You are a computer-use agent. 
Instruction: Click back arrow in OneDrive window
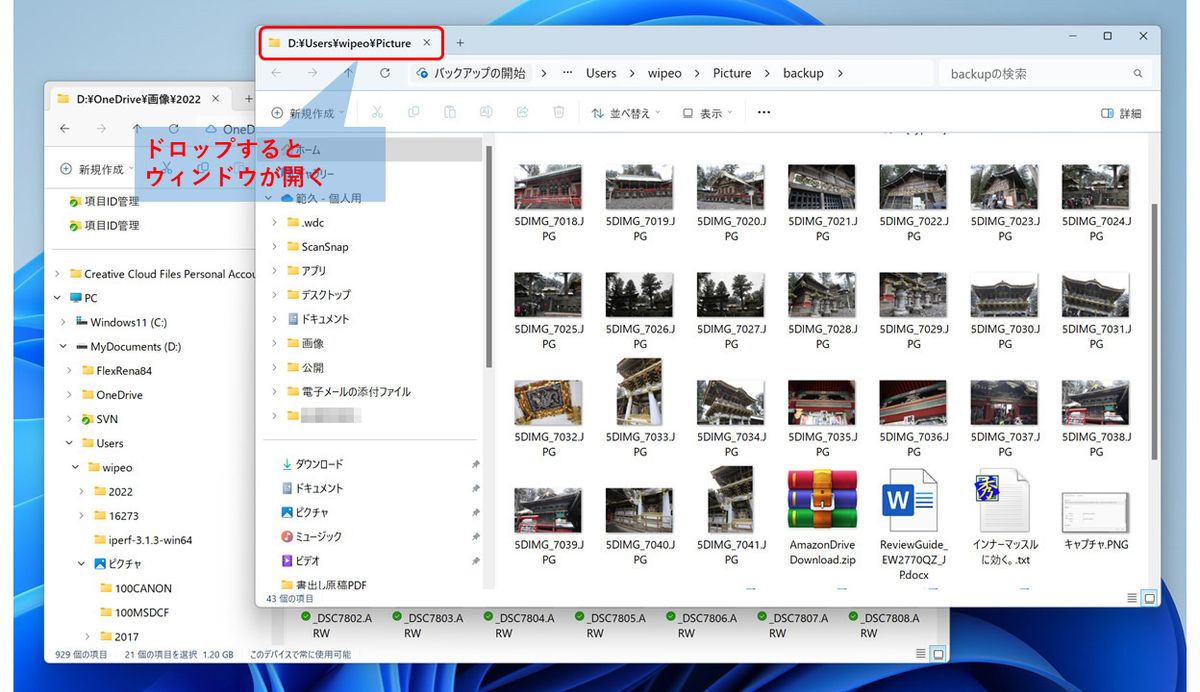point(65,129)
